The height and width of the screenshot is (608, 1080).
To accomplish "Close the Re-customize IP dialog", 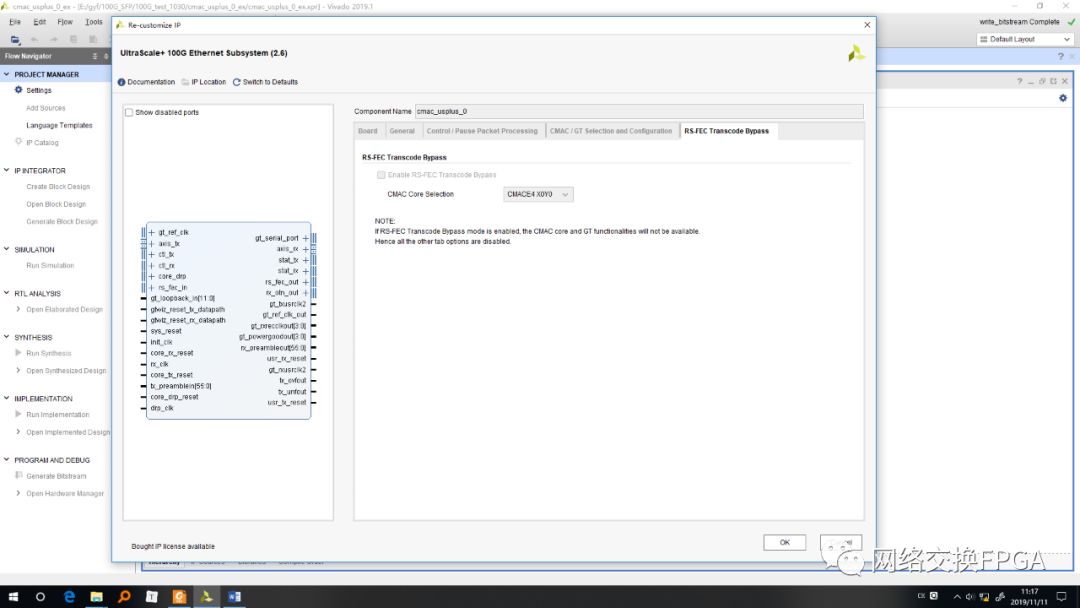I will (x=867, y=25).
